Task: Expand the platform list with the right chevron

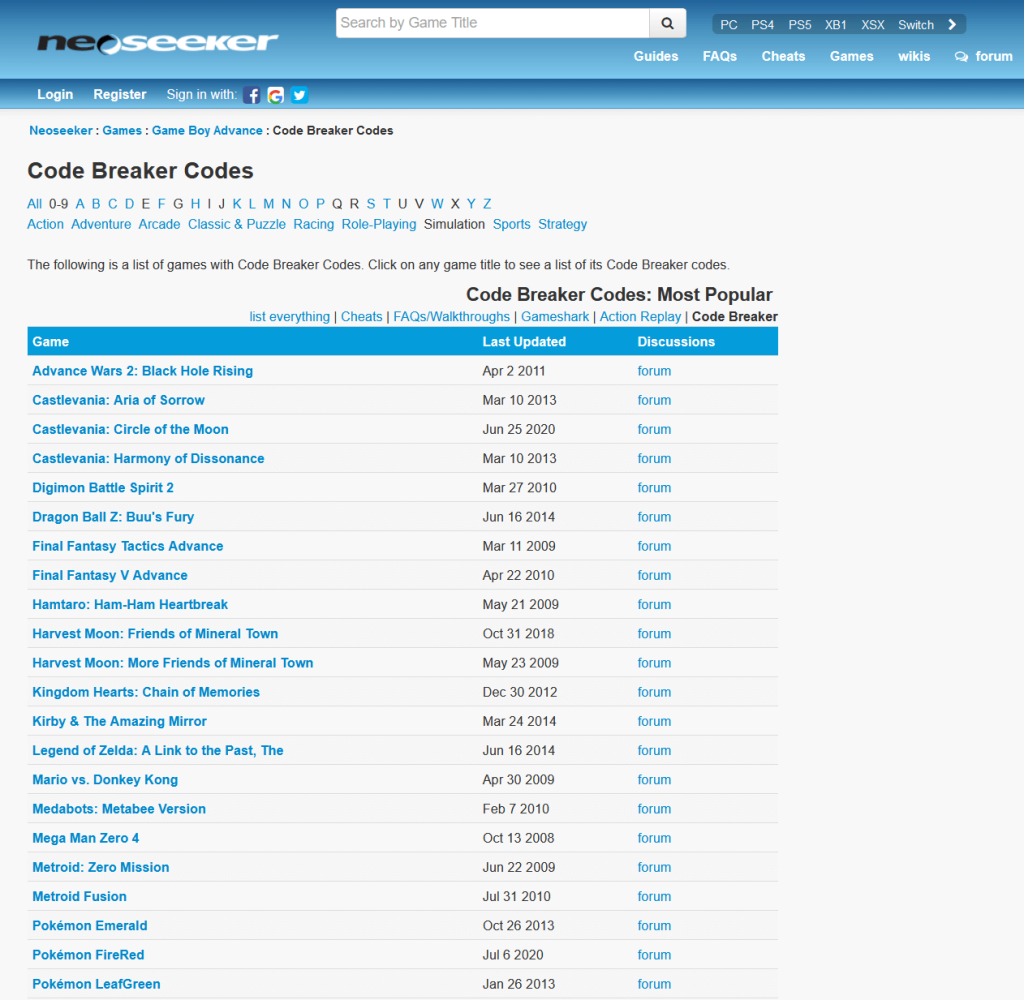Action: [953, 25]
